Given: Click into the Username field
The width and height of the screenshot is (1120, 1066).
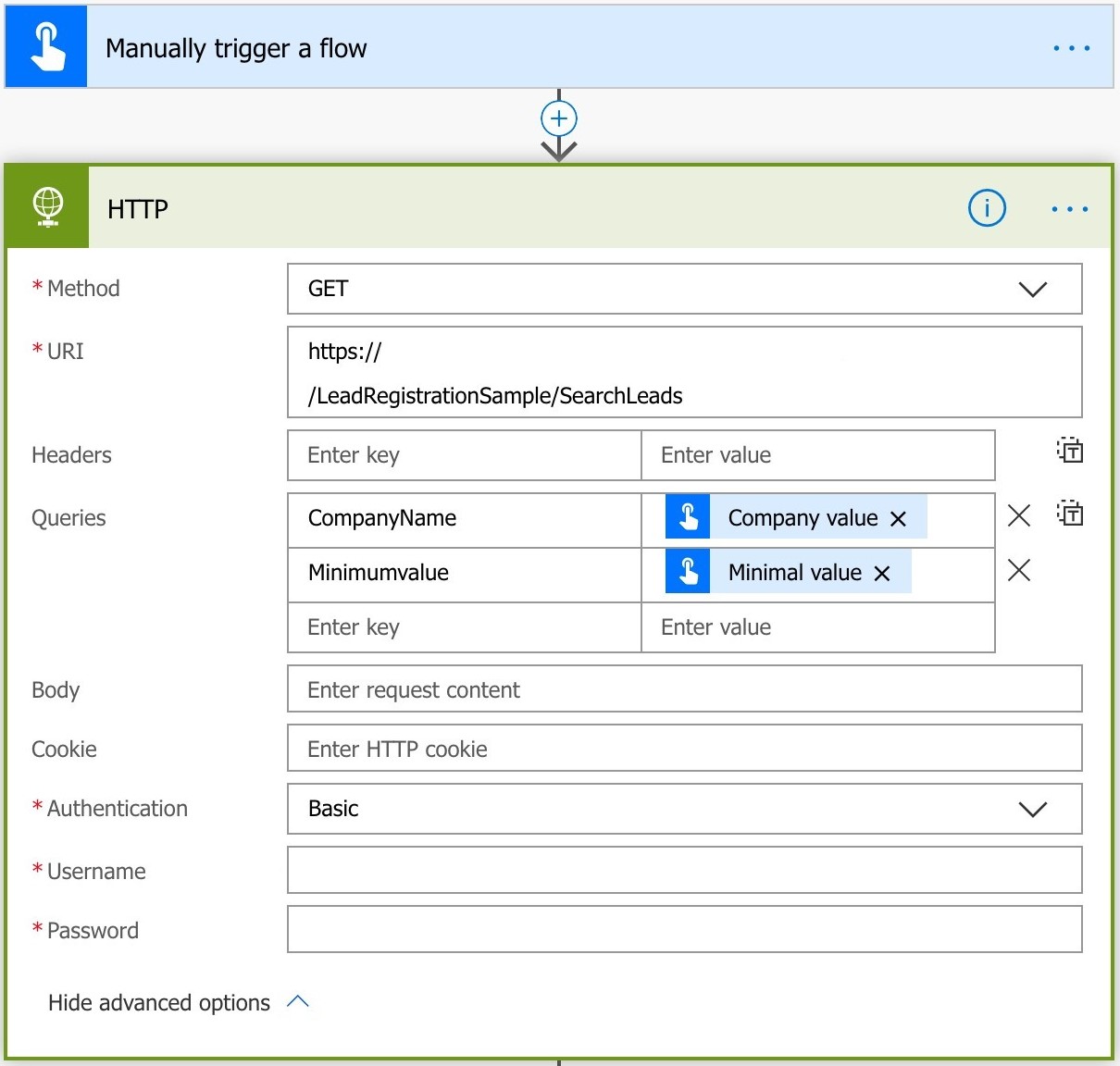Looking at the screenshot, I should [685, 870].
